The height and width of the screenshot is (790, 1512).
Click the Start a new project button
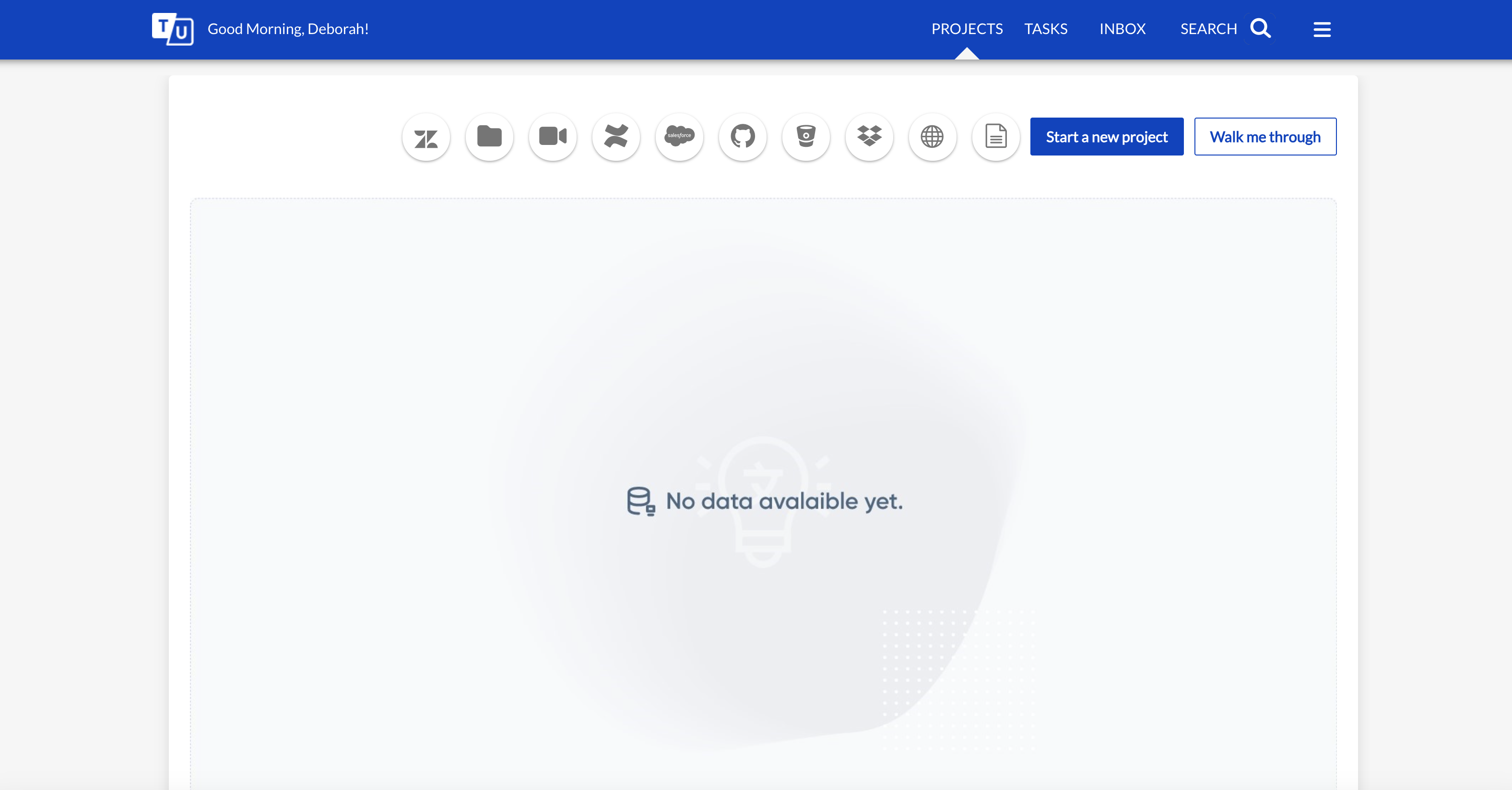tap(1107, 136)
